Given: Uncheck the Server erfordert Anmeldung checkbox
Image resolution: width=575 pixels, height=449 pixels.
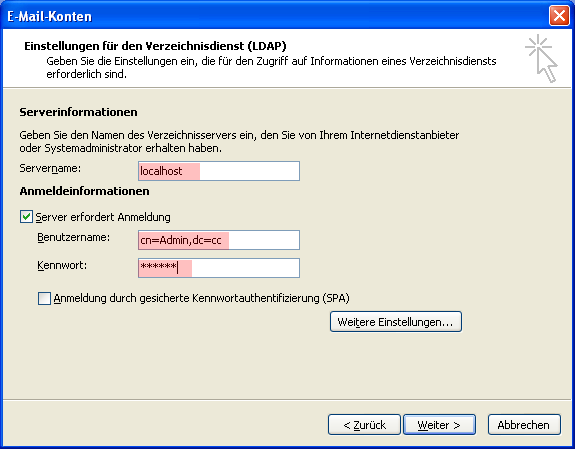Looking at the screenshot, I should point(26,217).
